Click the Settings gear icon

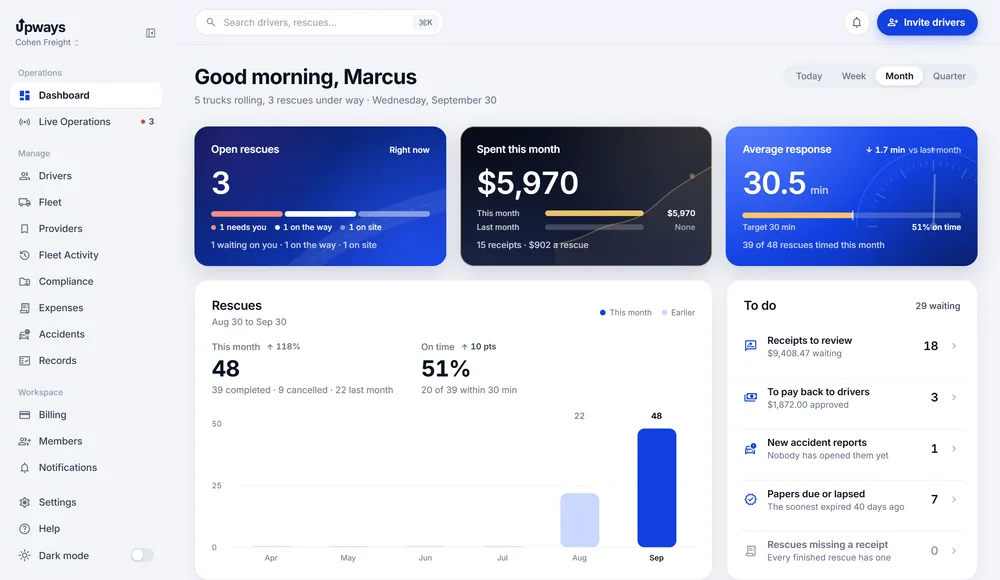pos(25,502)
